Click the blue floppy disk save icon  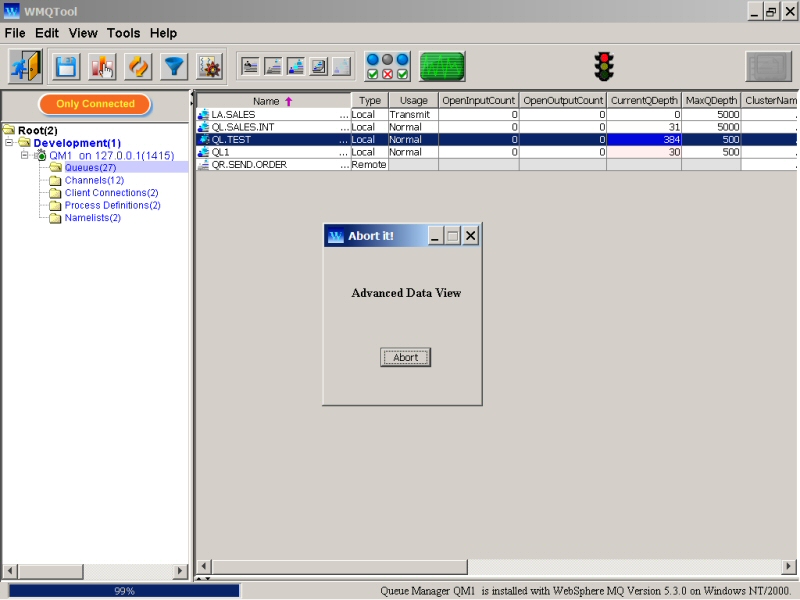(x=66, y=67)
